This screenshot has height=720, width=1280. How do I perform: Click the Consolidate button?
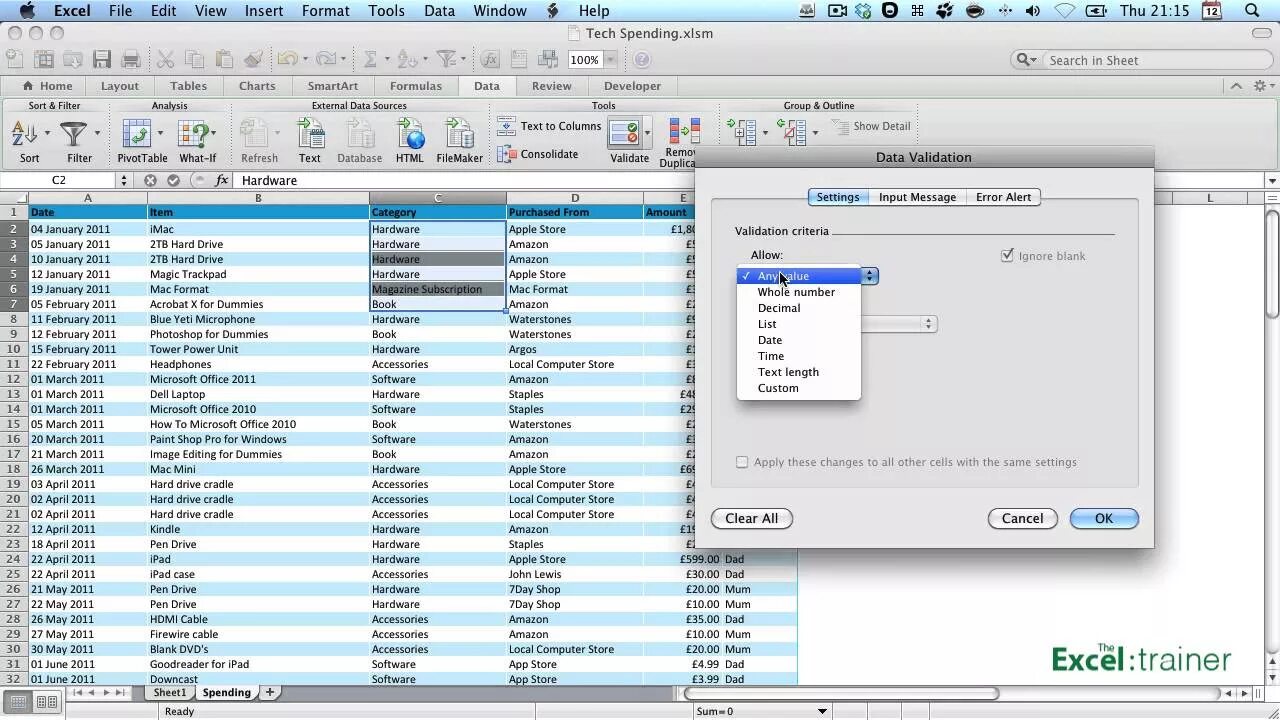point(538,154)
